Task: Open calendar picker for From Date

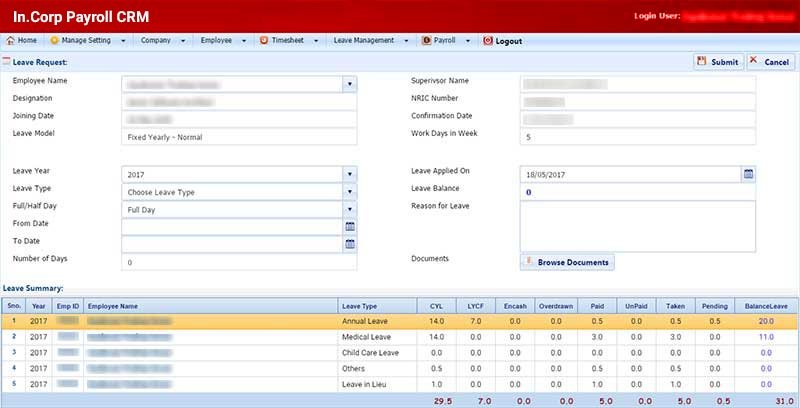Action: (x=350, y=227)
